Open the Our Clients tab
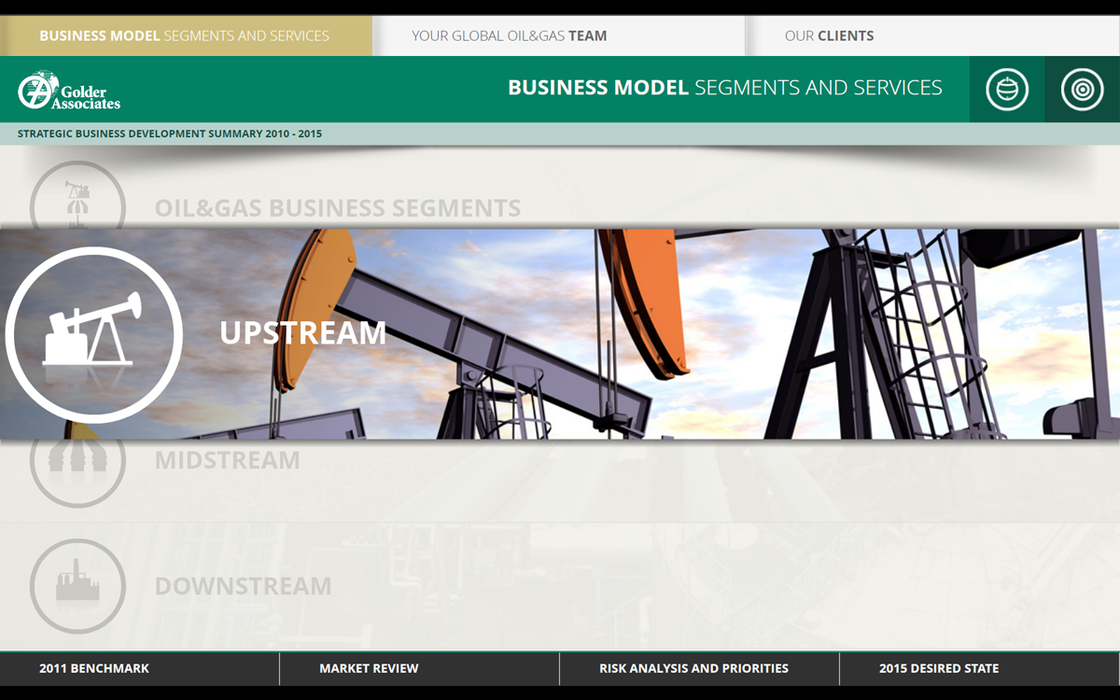This screenshot has height=700, width=1120. [x=829, y=36]
